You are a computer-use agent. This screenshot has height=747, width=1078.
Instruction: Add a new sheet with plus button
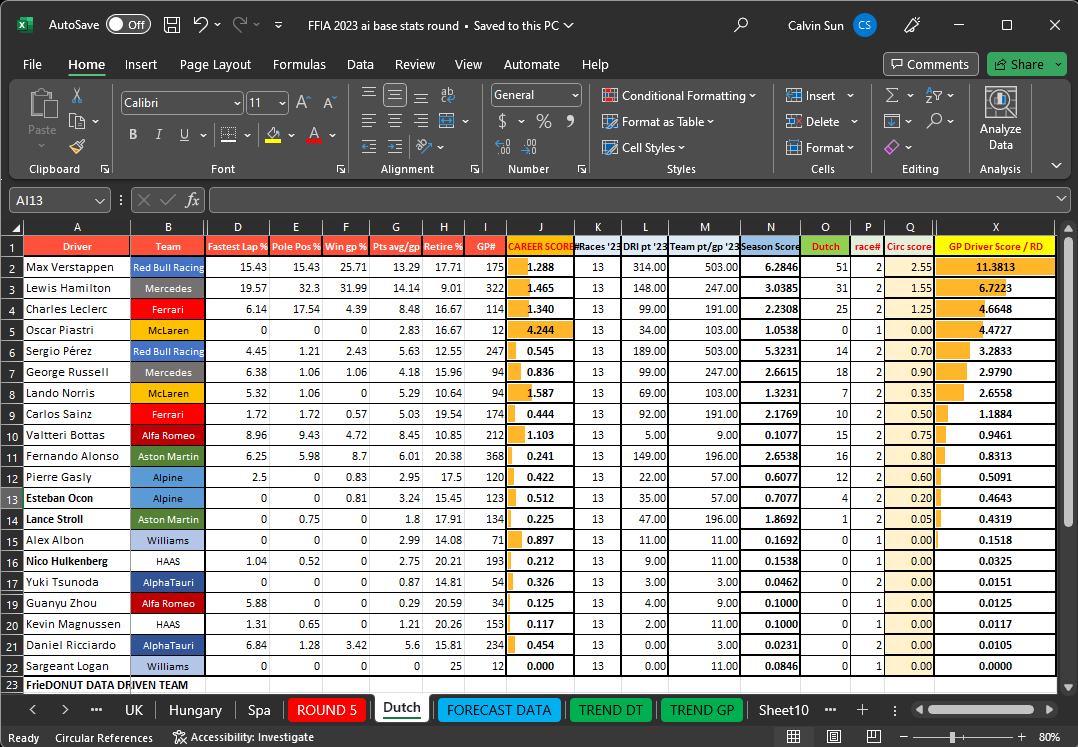(x=862, y=710)
